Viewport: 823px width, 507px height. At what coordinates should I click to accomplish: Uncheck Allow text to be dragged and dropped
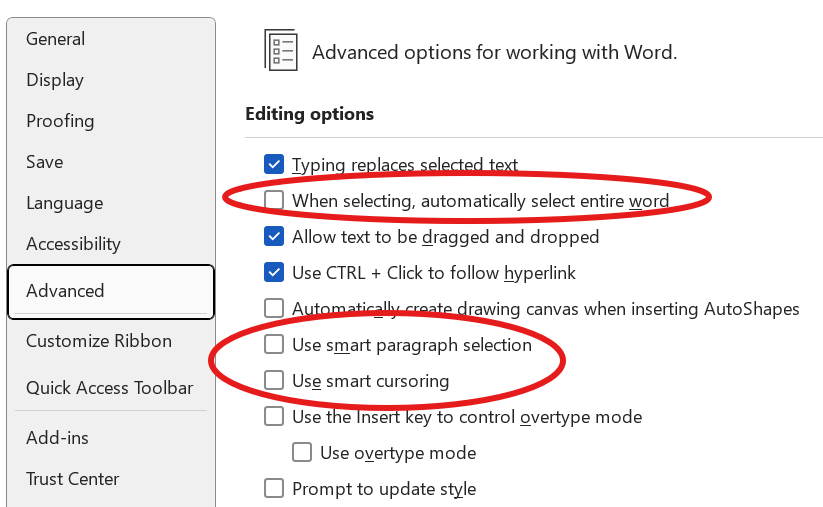pos(274,236)
